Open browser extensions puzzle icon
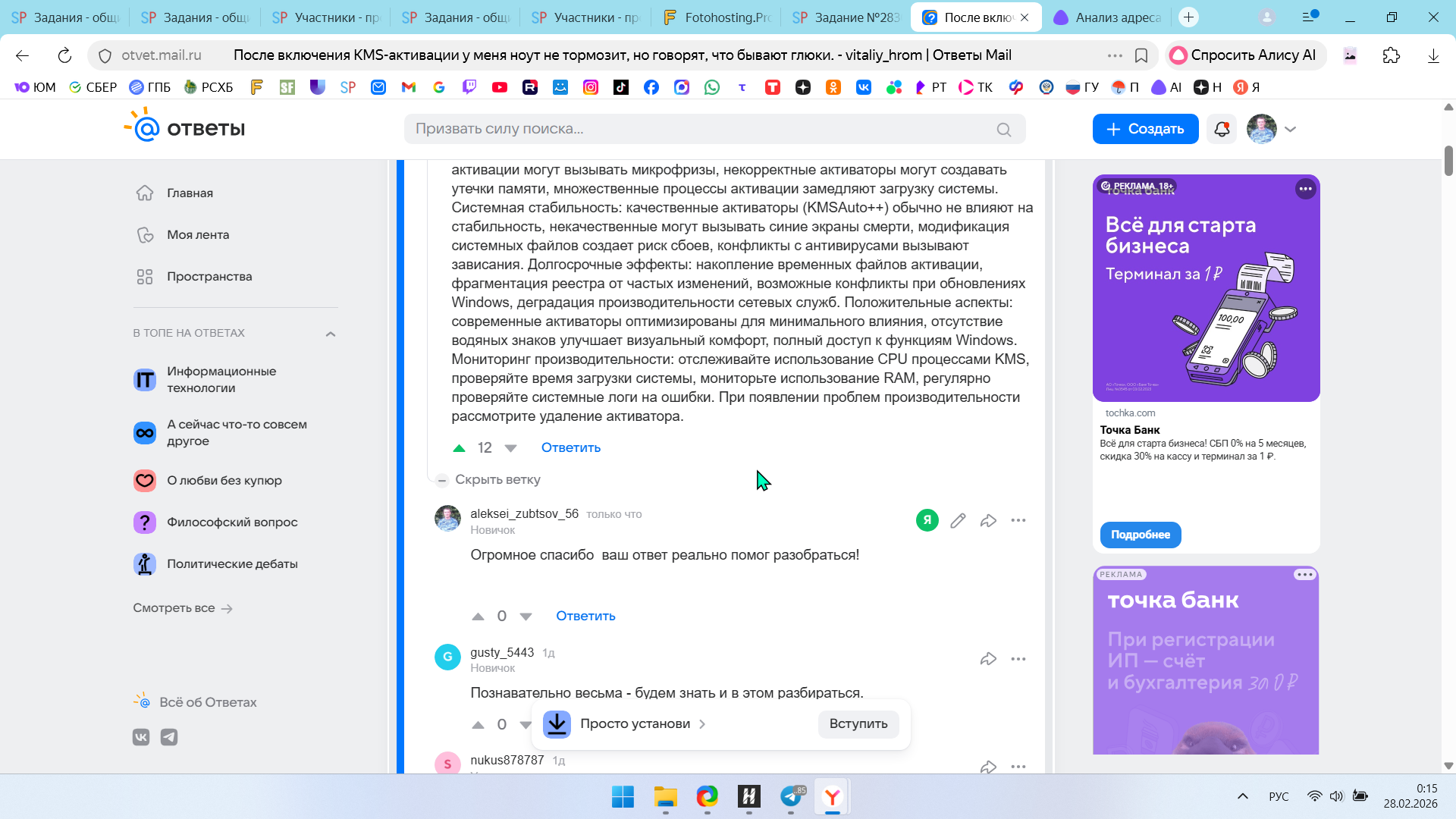This screenshot has width=1456, height=819. [x=1392, y=55]
